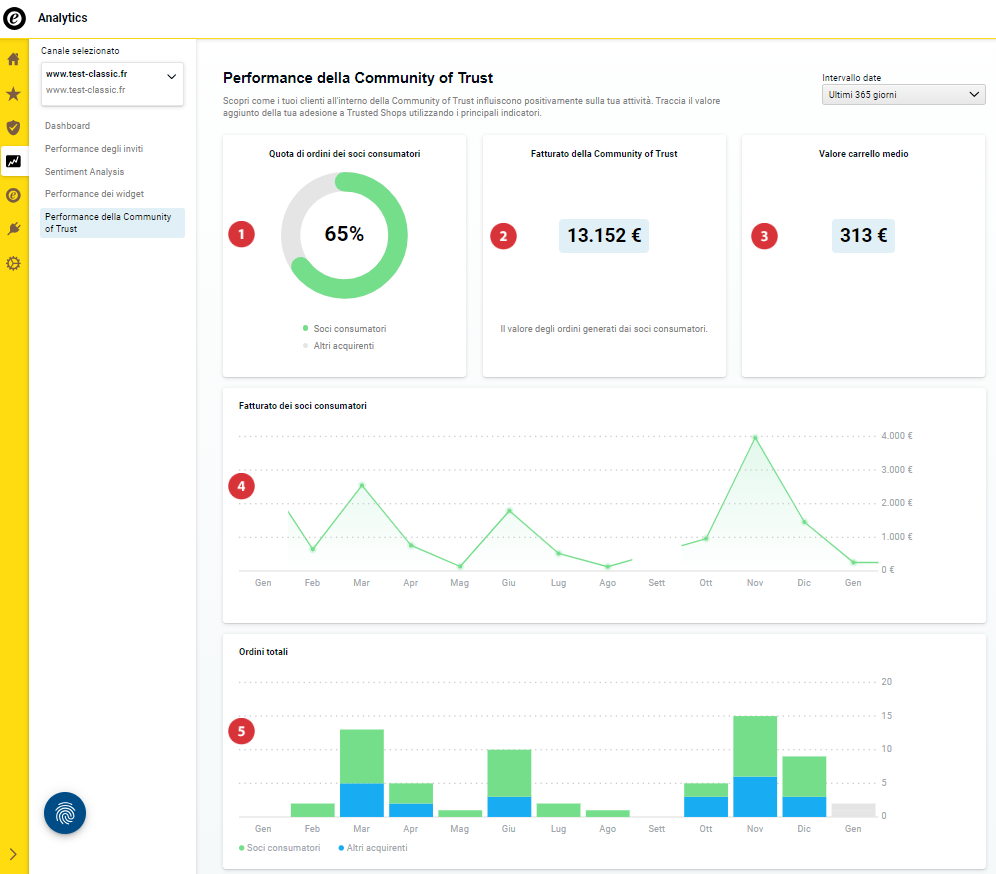This screenshot has height=874, width=996.
Task: Click the Giu bar in Ordini totali chart
Action: [509, 783]
